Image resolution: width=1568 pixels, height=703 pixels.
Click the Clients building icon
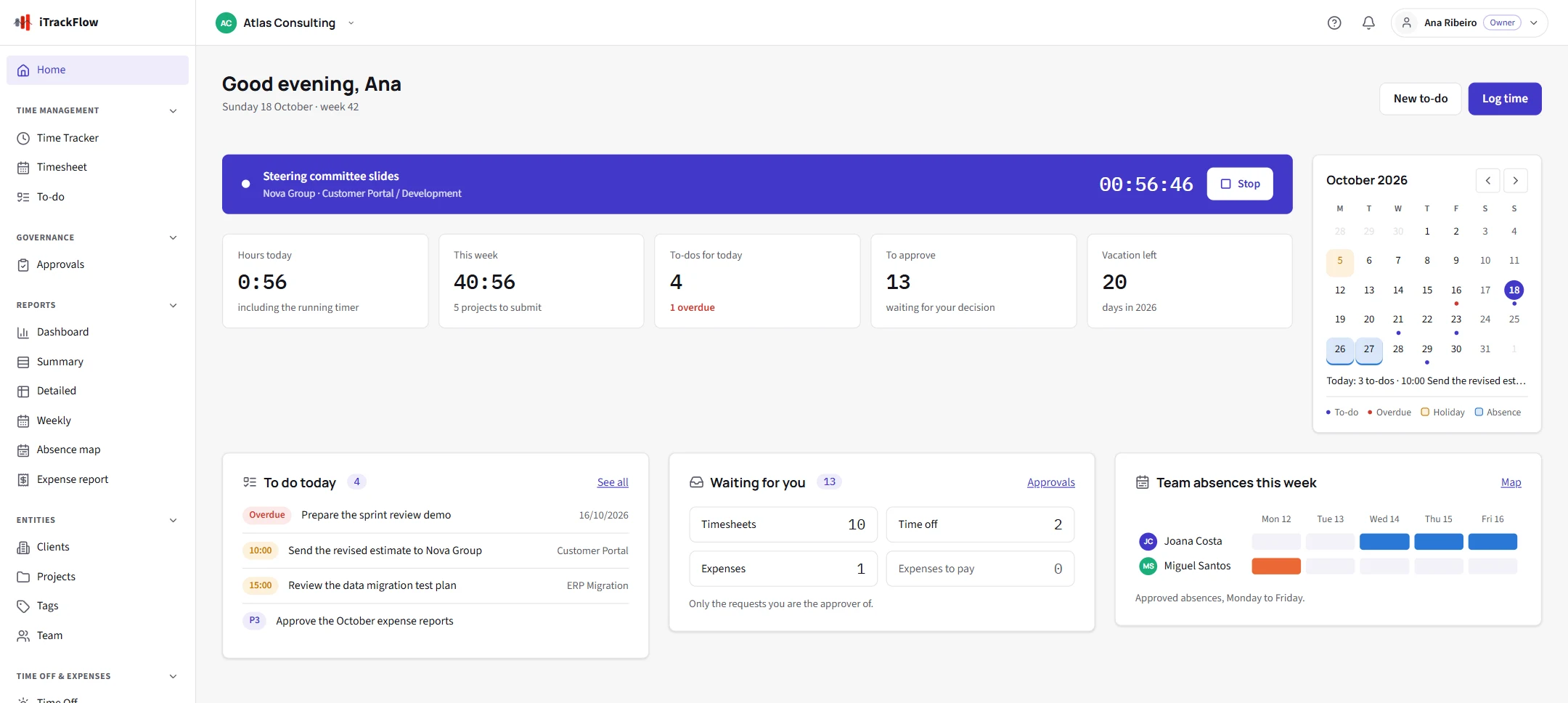(23, 547)
